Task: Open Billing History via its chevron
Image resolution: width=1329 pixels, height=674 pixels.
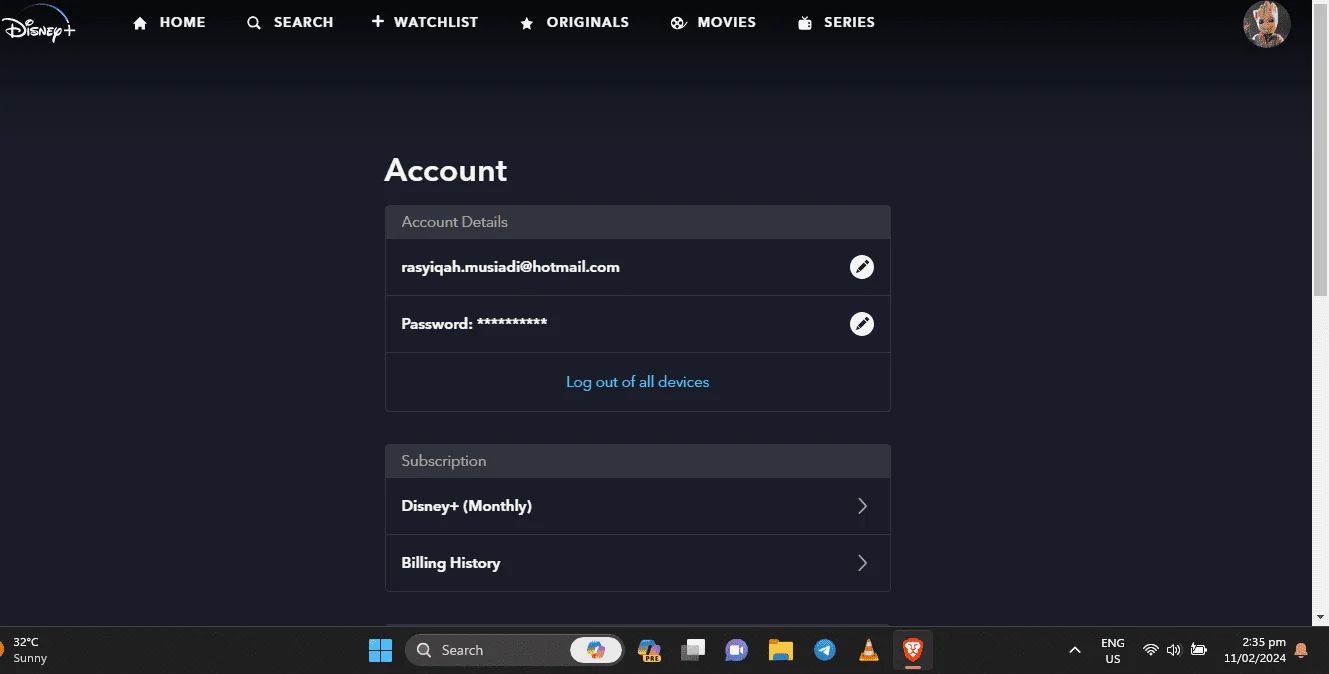Action: [x=862, y=563]
